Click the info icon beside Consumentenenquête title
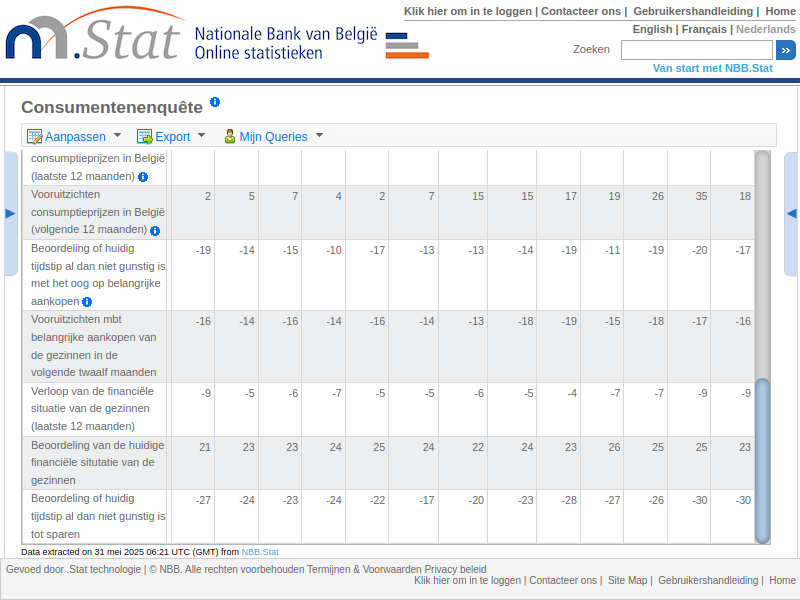The height and width of the screenshot is (600, 800). click(215, 103)
